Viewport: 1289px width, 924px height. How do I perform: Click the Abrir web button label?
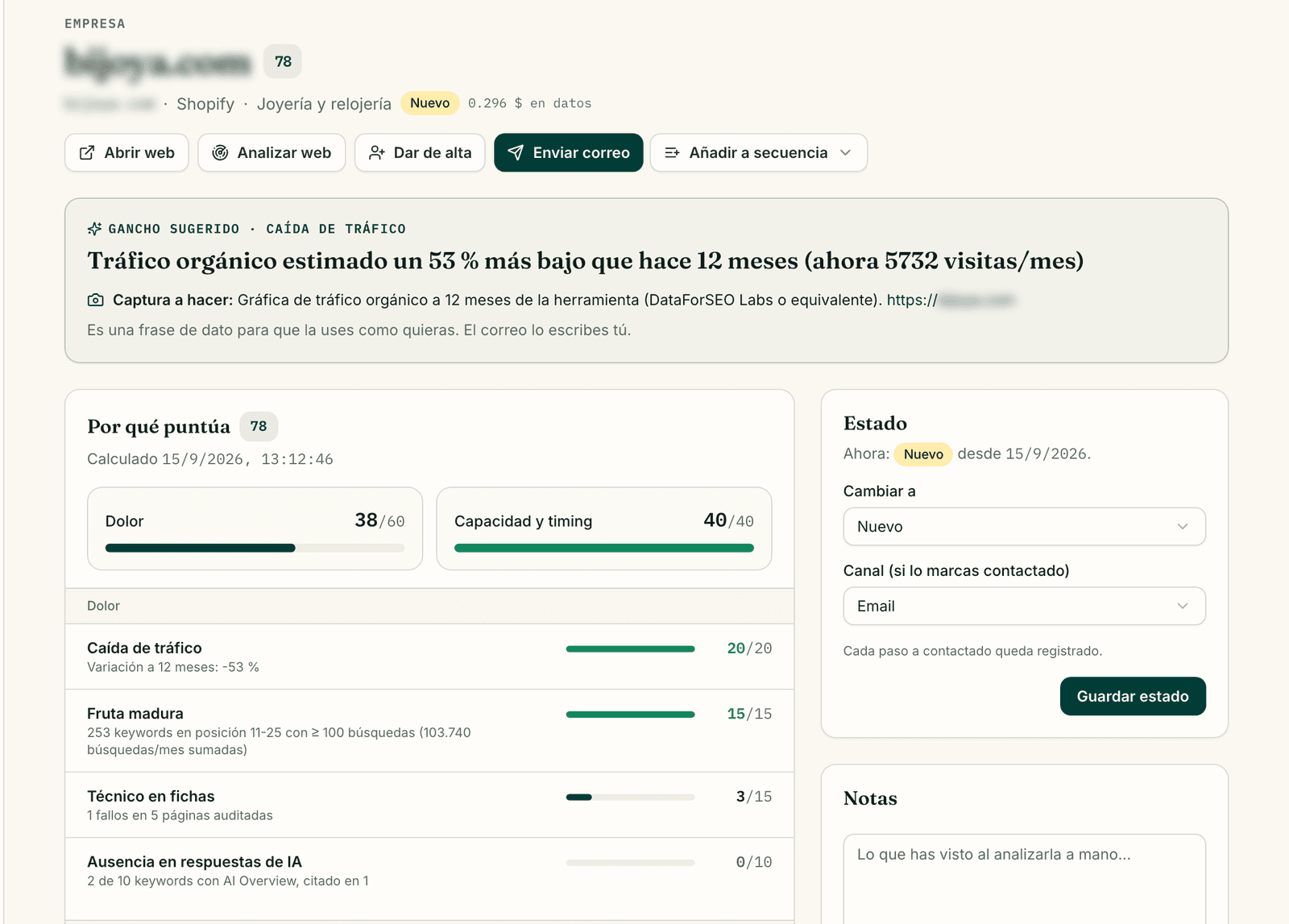coord(139,153)
